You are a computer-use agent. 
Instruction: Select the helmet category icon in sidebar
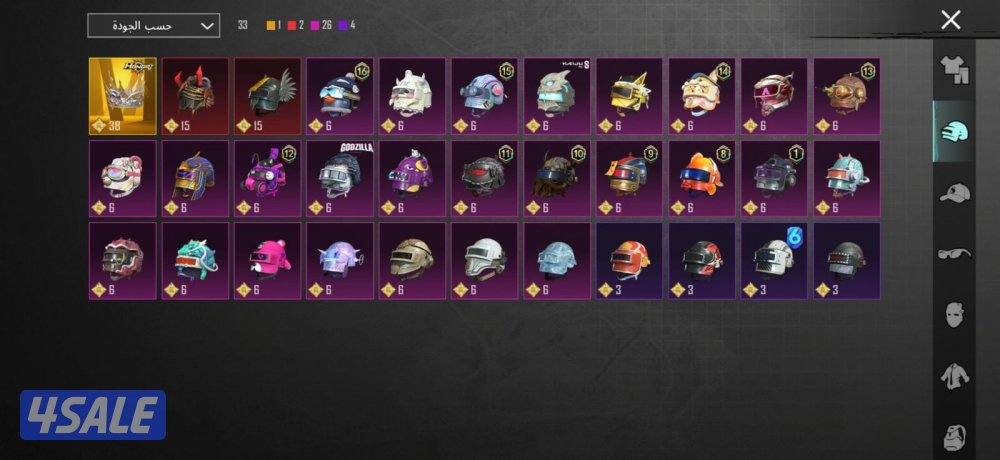954,130
